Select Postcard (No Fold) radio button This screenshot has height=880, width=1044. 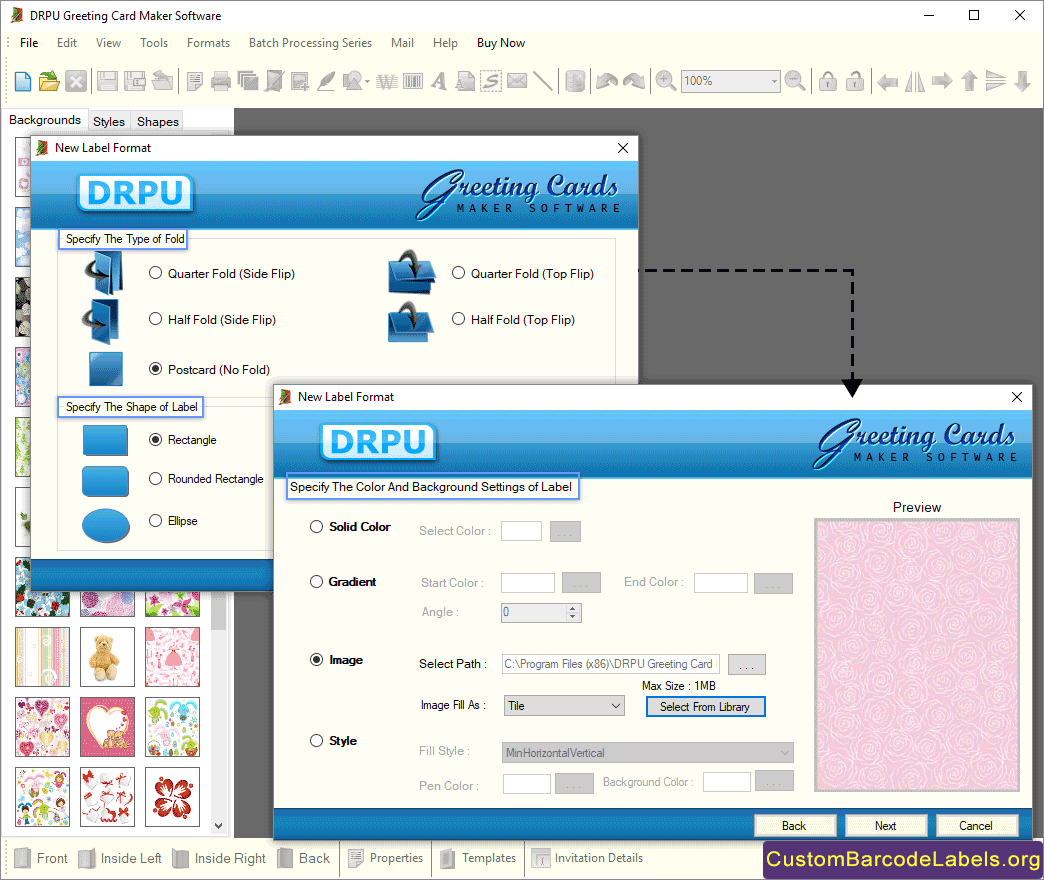click(x=155, y=369)
